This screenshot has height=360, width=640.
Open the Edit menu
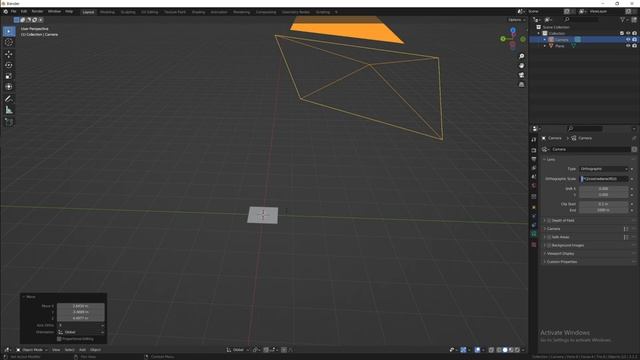point(24,11)
